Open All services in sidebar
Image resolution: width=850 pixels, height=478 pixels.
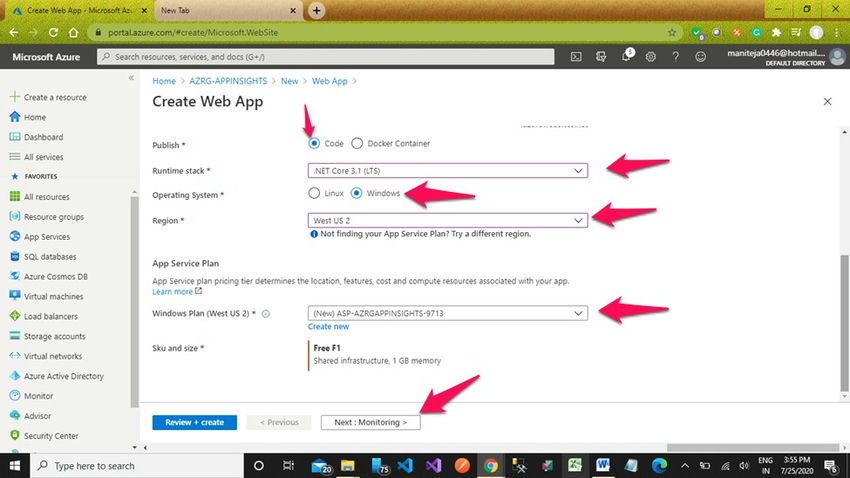point(36,157)
